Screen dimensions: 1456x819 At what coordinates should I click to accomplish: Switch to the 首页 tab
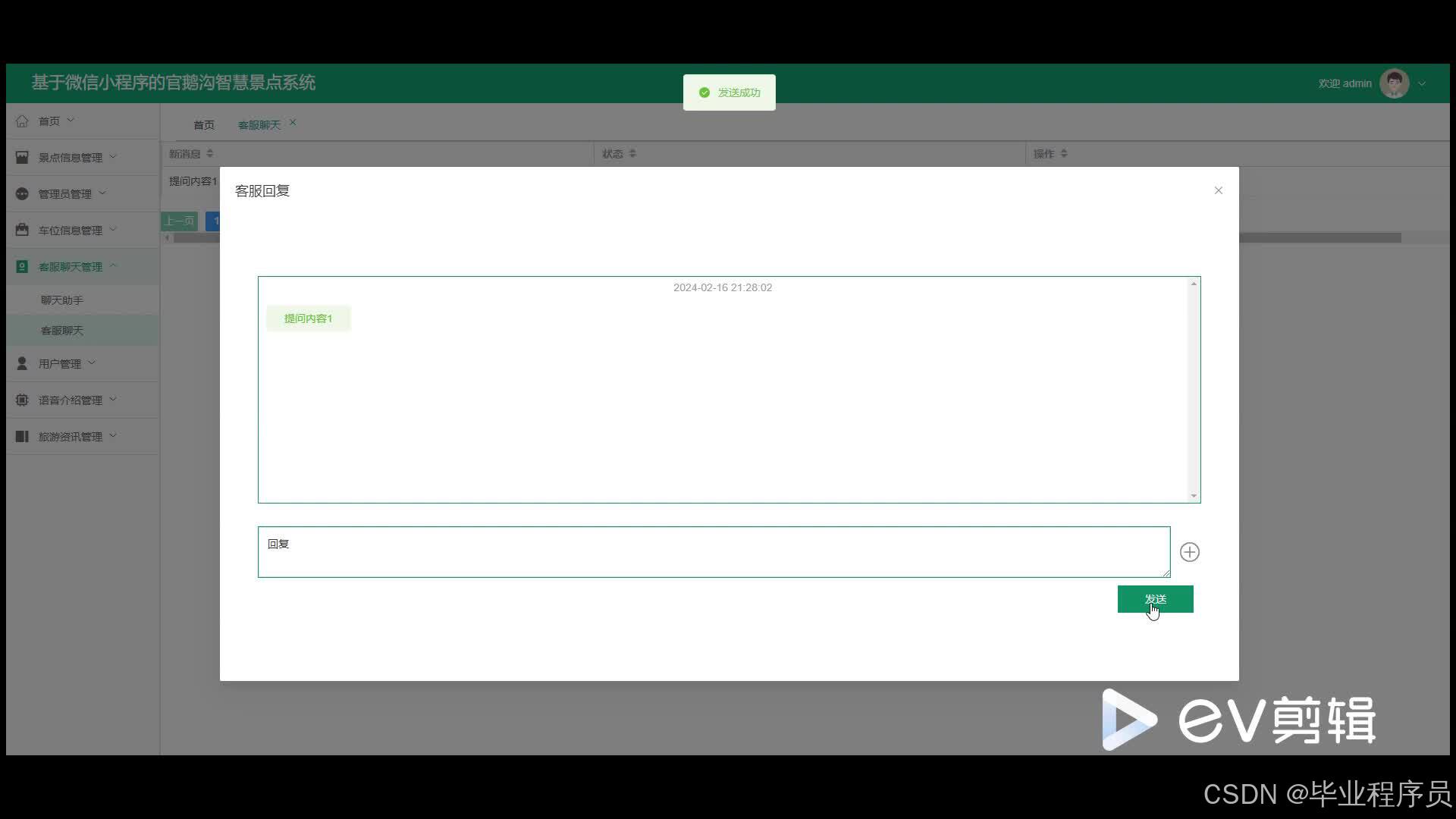pos(203,124)
